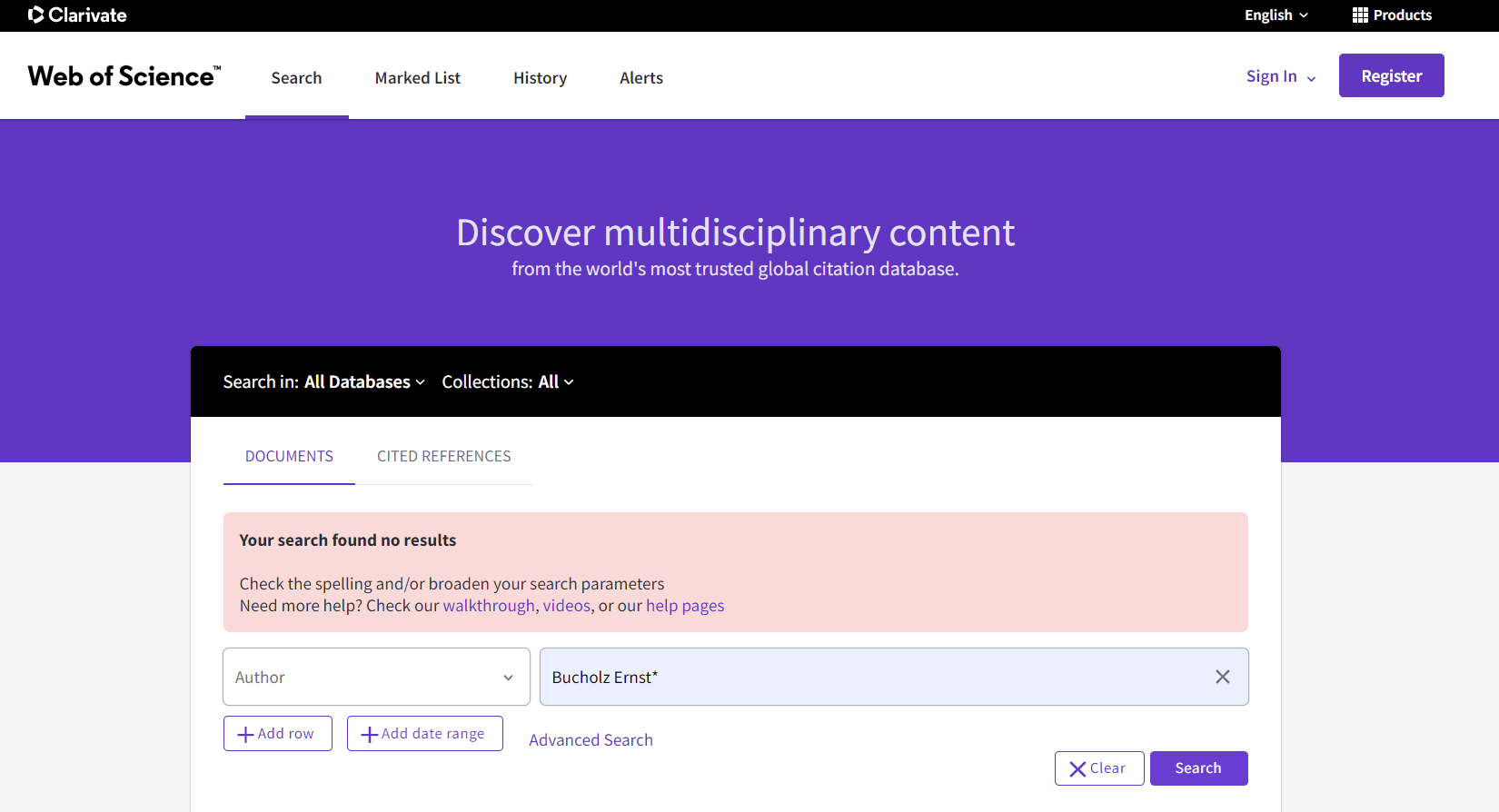1499x812 pixels.
Task: Open the All Databases dropdown
Action: coord(363,382)
